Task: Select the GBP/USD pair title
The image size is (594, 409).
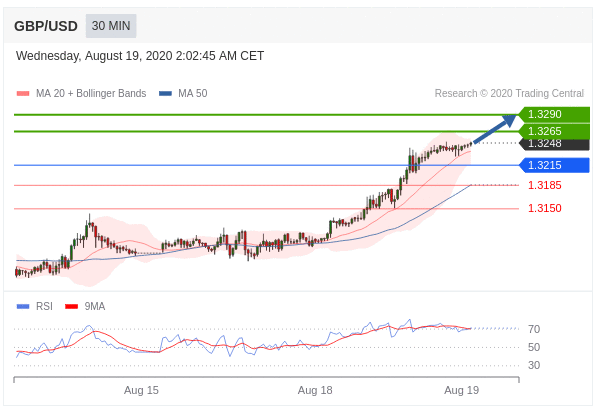Action: 46,26
